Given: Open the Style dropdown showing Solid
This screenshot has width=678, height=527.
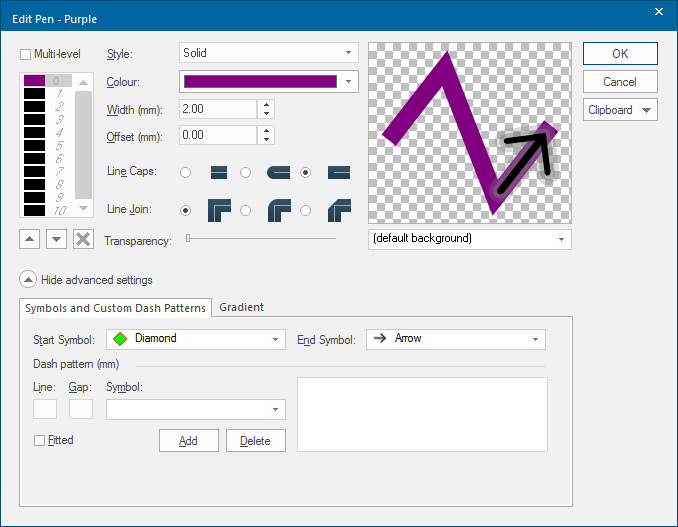Looking at the screenshot, I should click(x=269, y=53).
